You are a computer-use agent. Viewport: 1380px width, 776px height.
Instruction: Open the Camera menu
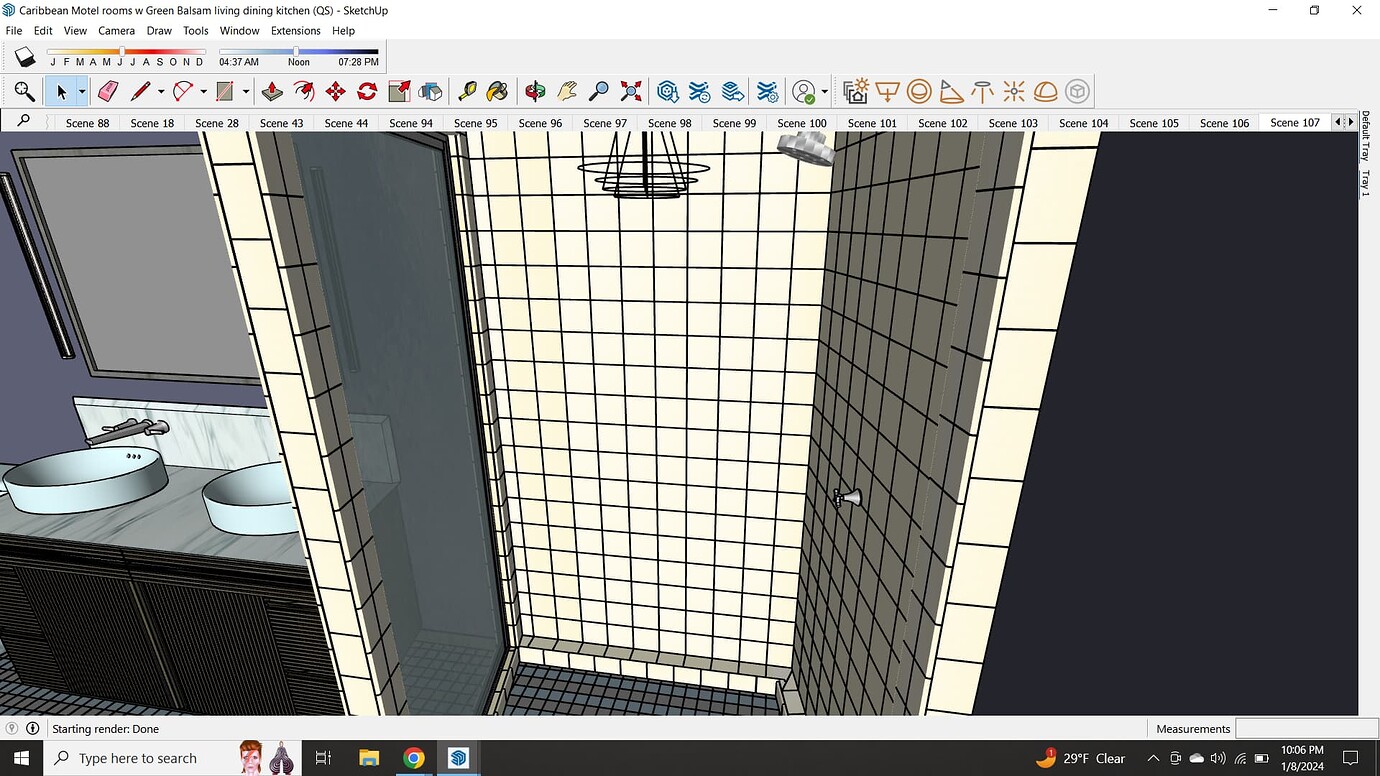[116, 30]
